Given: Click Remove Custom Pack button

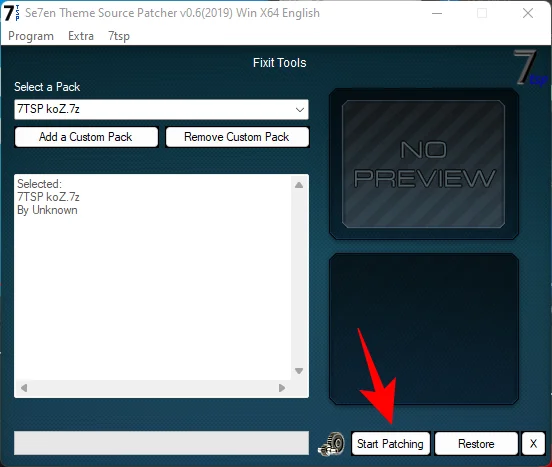Looking at the screenshot, I should pyautogui.click(x=237, y=137).
